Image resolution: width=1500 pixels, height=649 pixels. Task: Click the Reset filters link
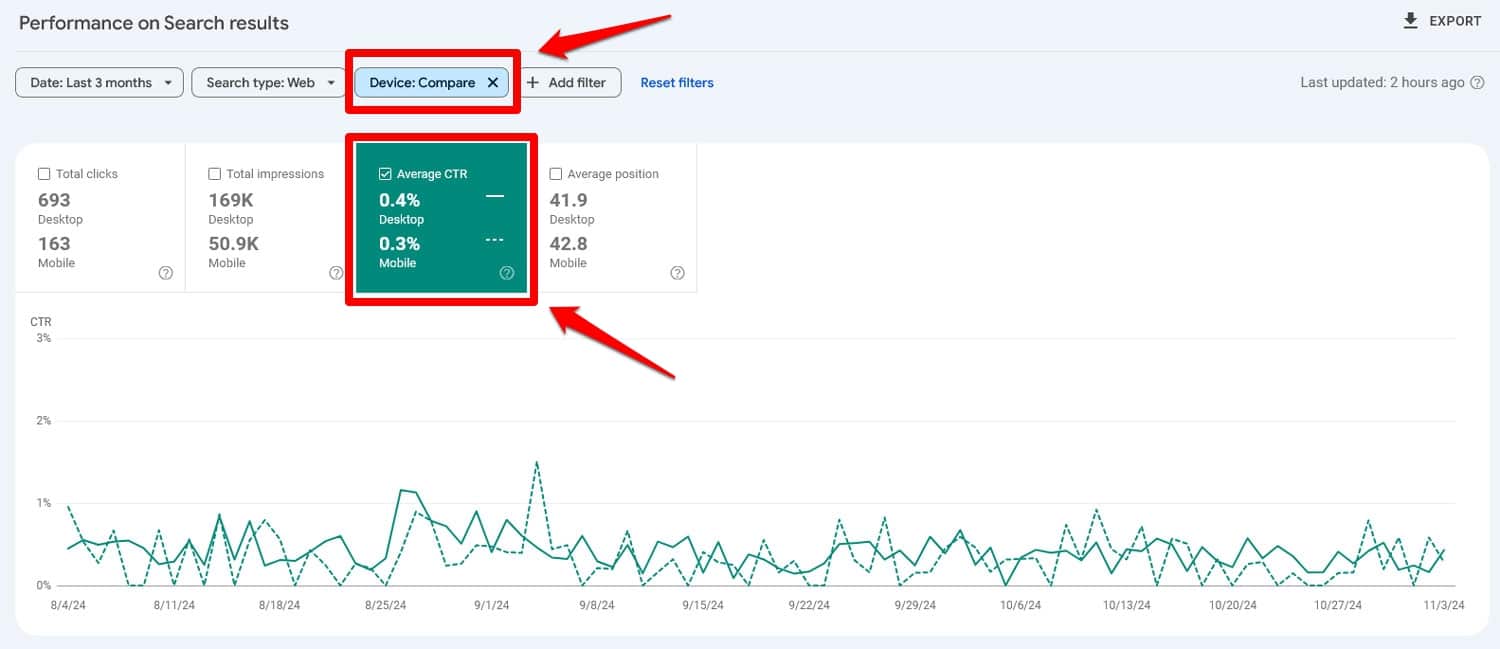pos(677,83)
